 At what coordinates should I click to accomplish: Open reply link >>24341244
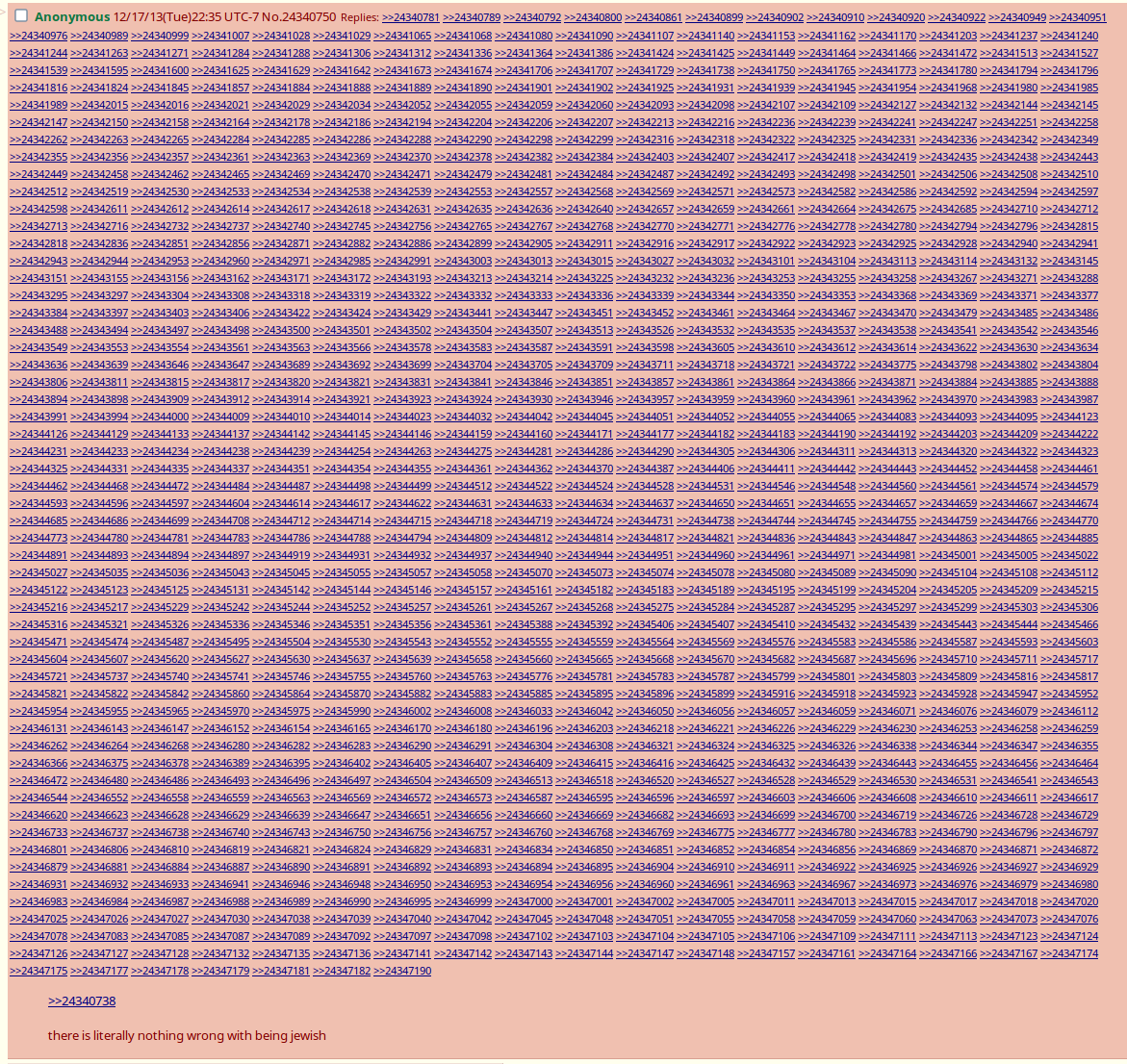tap(38, 53)
